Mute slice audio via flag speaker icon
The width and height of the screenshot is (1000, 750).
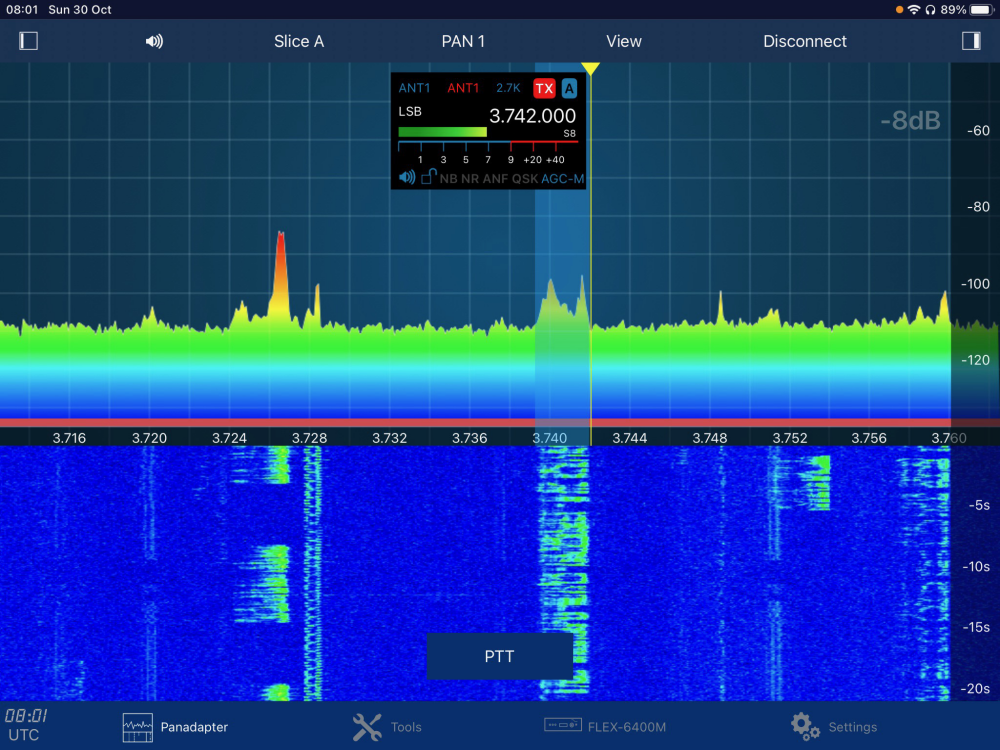[x=407, y=178]
